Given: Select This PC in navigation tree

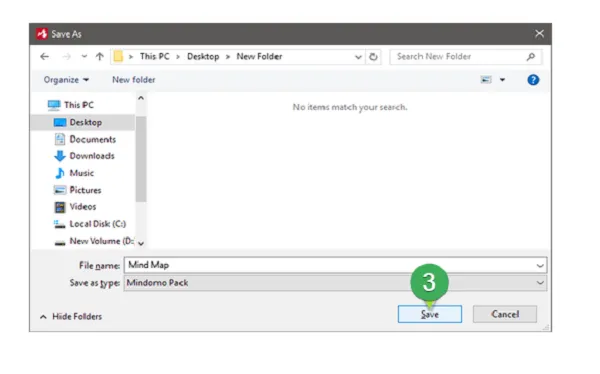Looking at the screenshot, I should tap(79, 105).
